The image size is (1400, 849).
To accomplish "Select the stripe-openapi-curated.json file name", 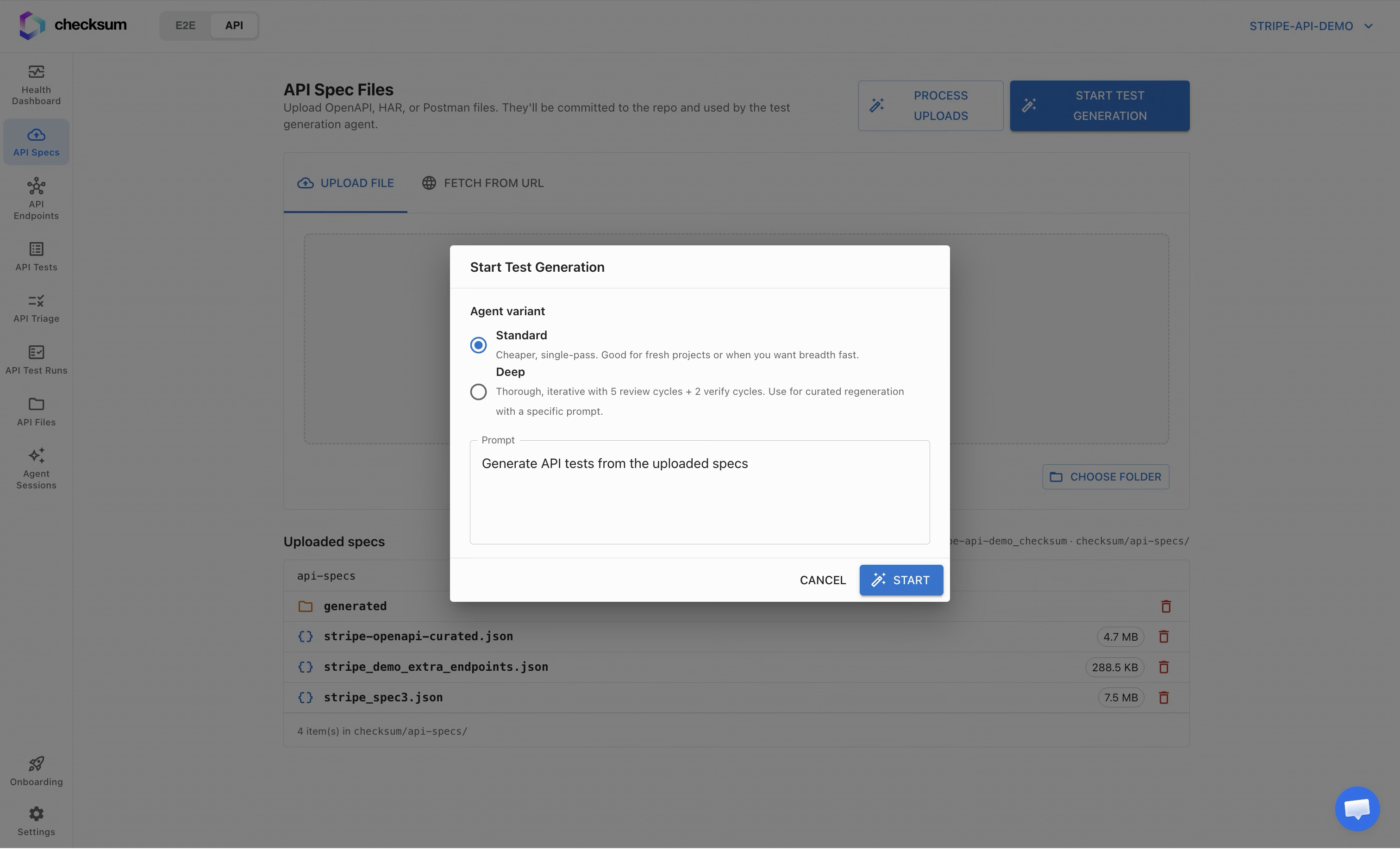I will (x=418, y=637).
